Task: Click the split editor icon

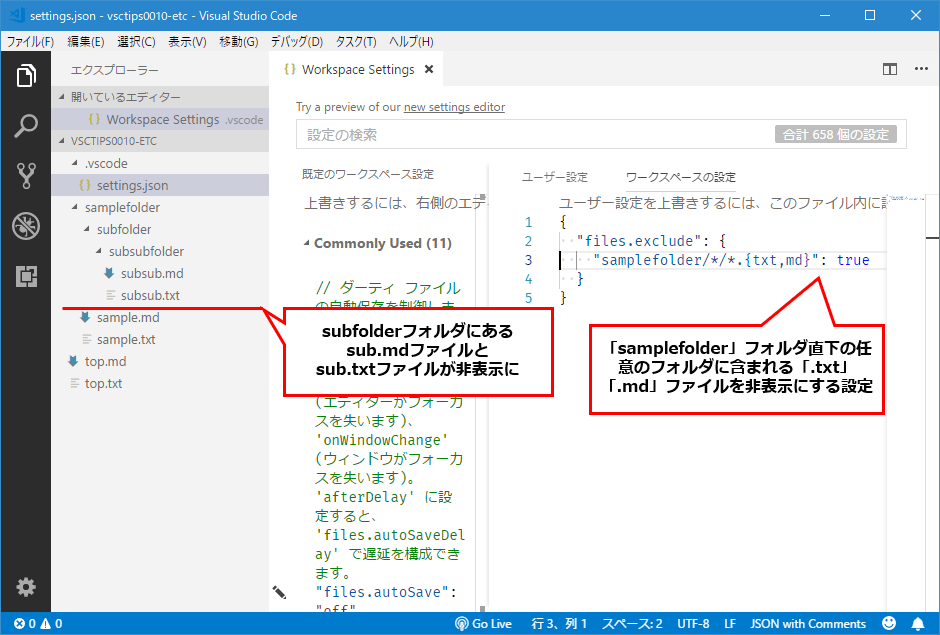Action: 890,70
